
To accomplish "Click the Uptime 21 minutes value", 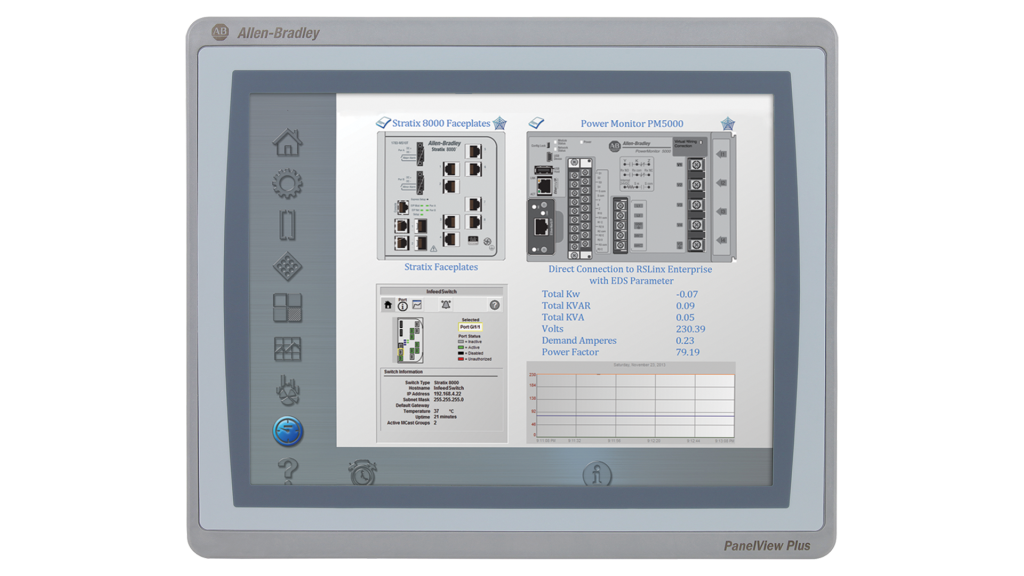I will [445, 417].
